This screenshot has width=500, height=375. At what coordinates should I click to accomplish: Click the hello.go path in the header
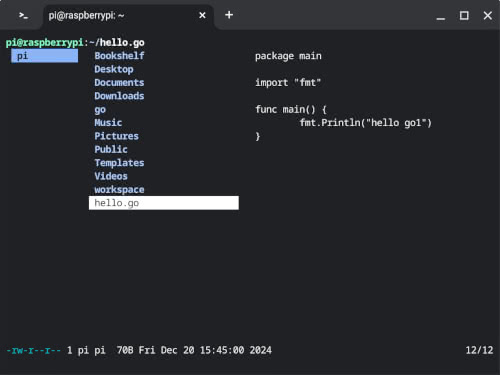pos(122,43)
